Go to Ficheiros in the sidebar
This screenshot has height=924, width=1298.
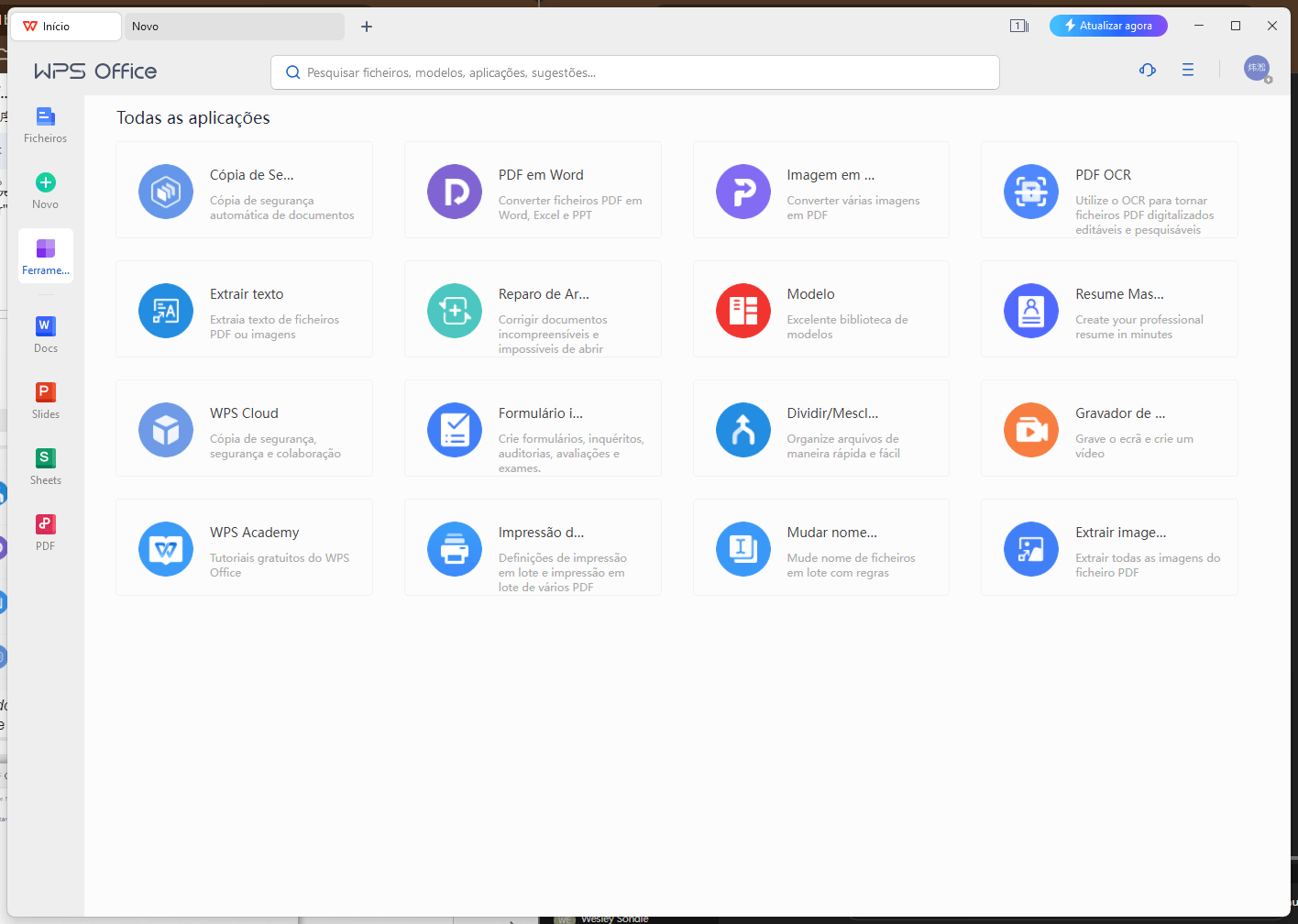click(46, 125)
